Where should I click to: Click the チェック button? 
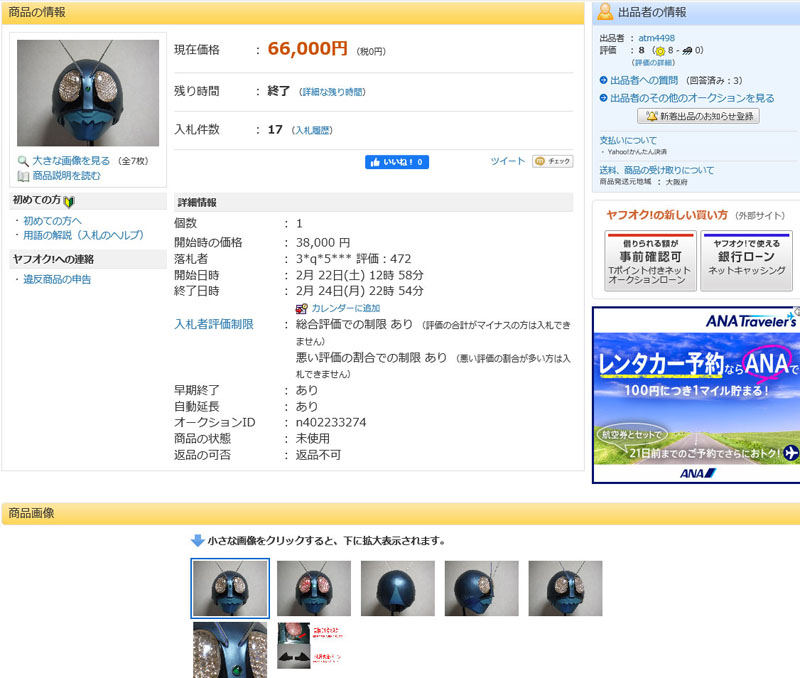(x=553, y=161)
